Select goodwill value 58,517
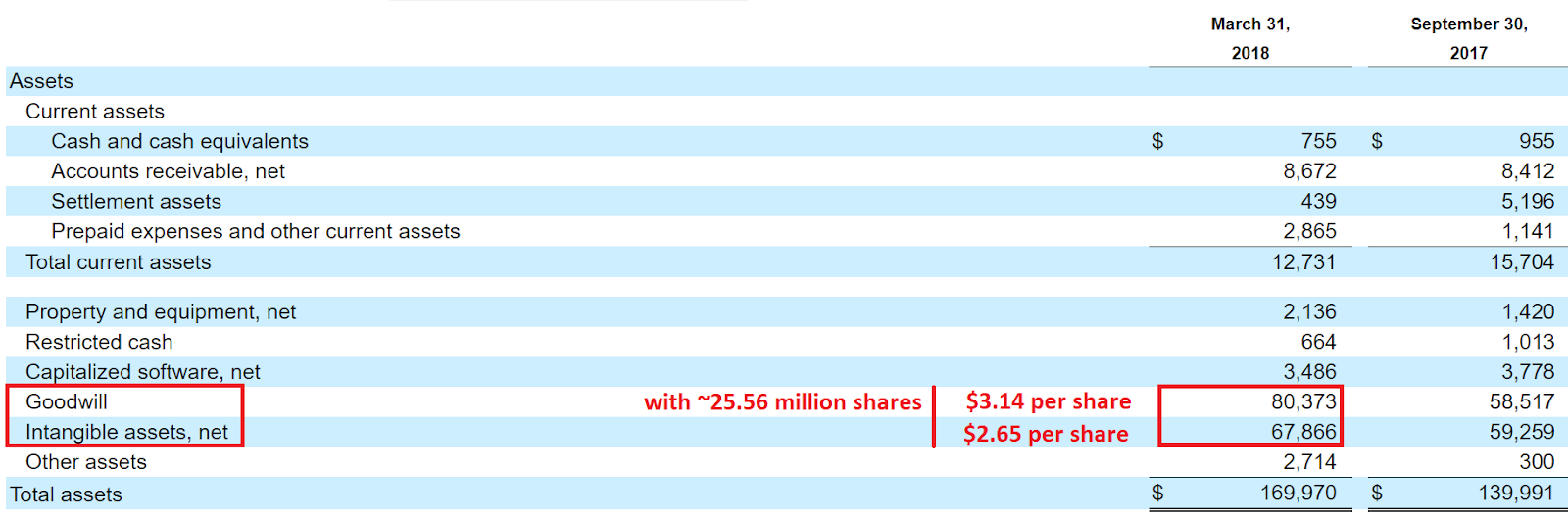Screen dimensions: 1568x518 pos(1522,402)
